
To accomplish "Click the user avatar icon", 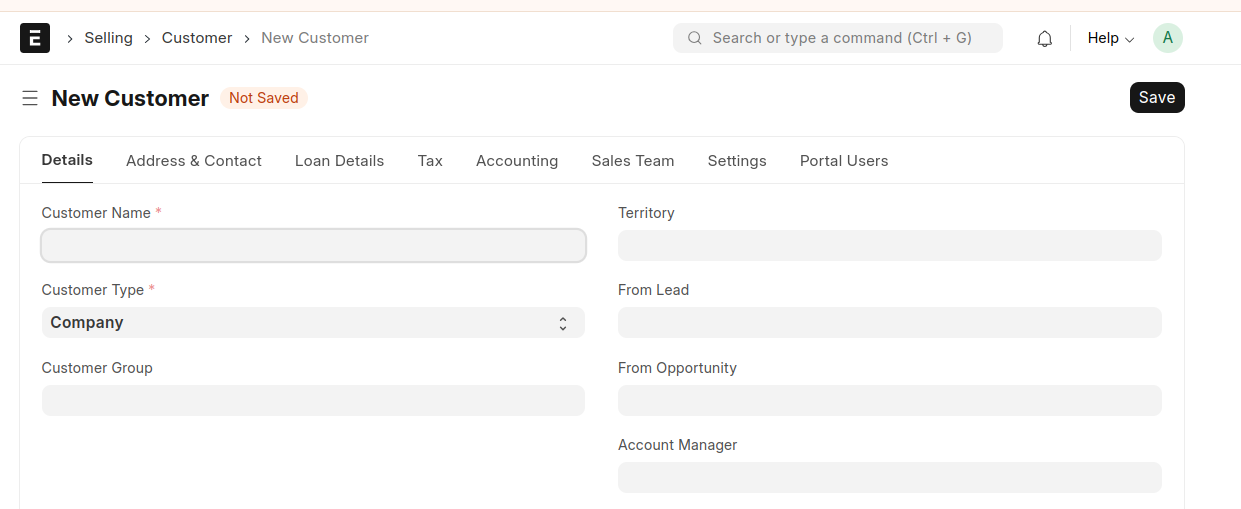I will (x=1167, y=38).
